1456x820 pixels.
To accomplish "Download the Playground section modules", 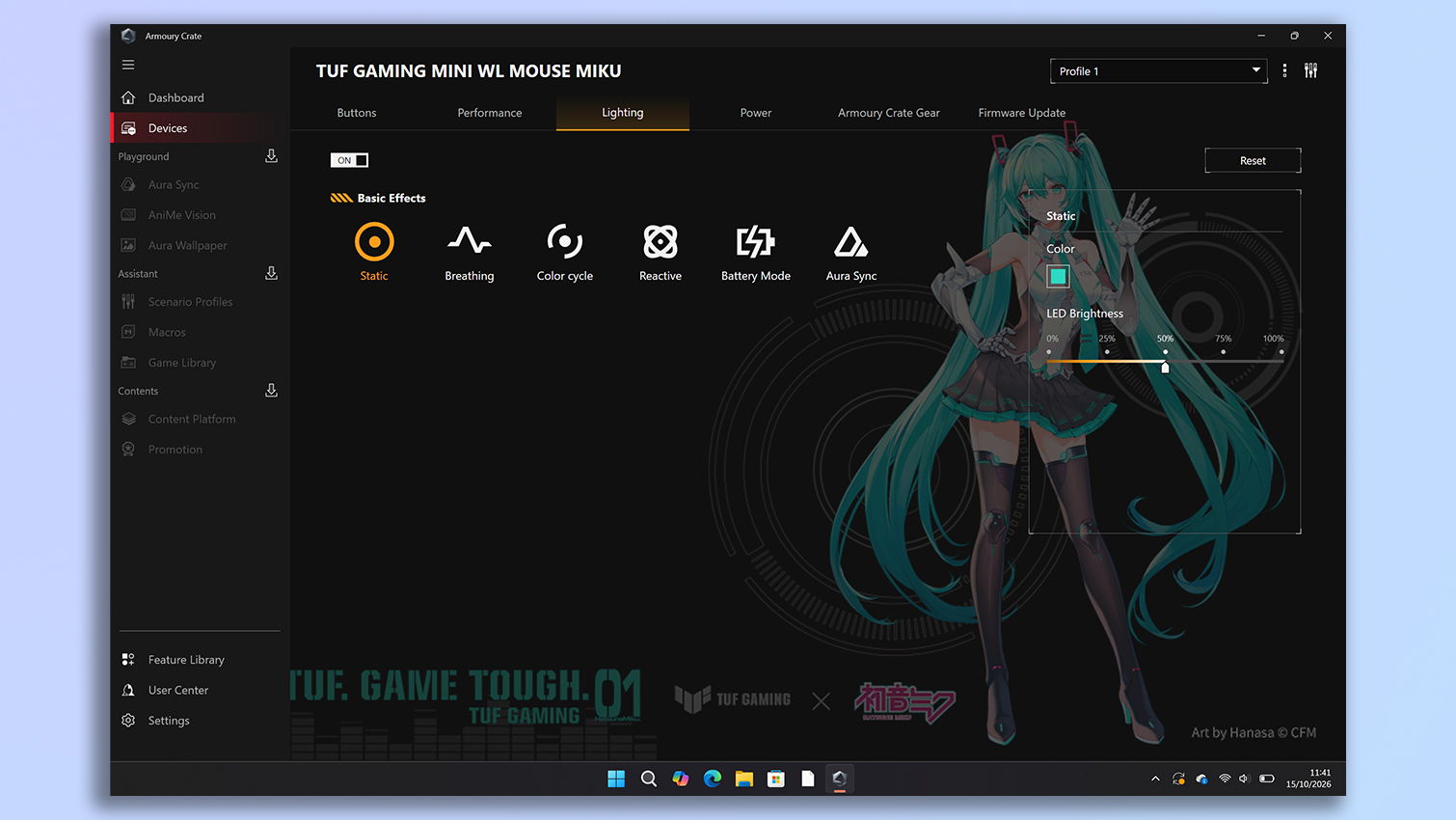I will click(x=272, y=156).
